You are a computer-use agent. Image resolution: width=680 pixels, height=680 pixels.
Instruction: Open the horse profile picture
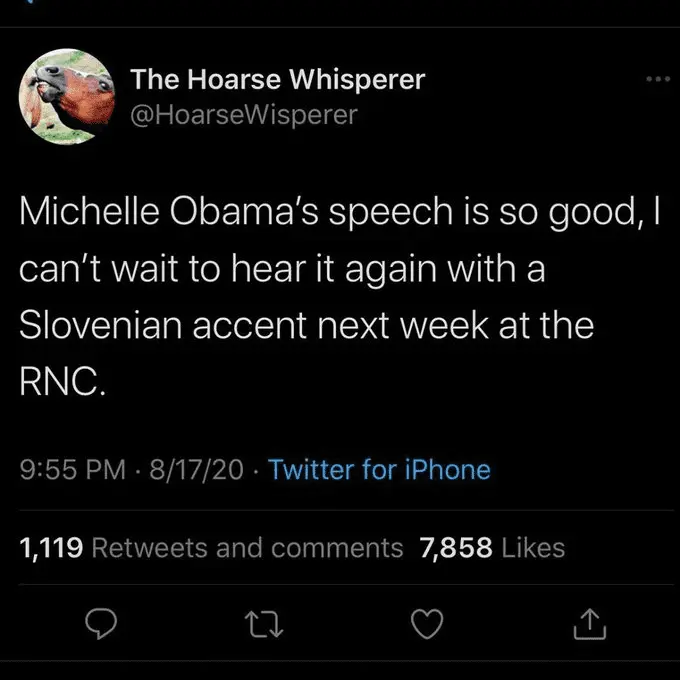(x=66, y=97)
